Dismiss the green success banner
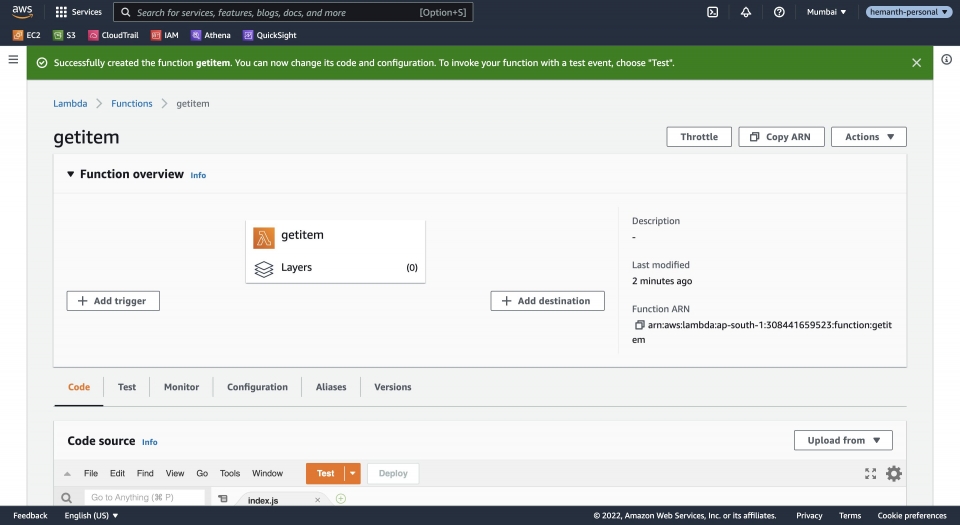 tap(916, 63)
